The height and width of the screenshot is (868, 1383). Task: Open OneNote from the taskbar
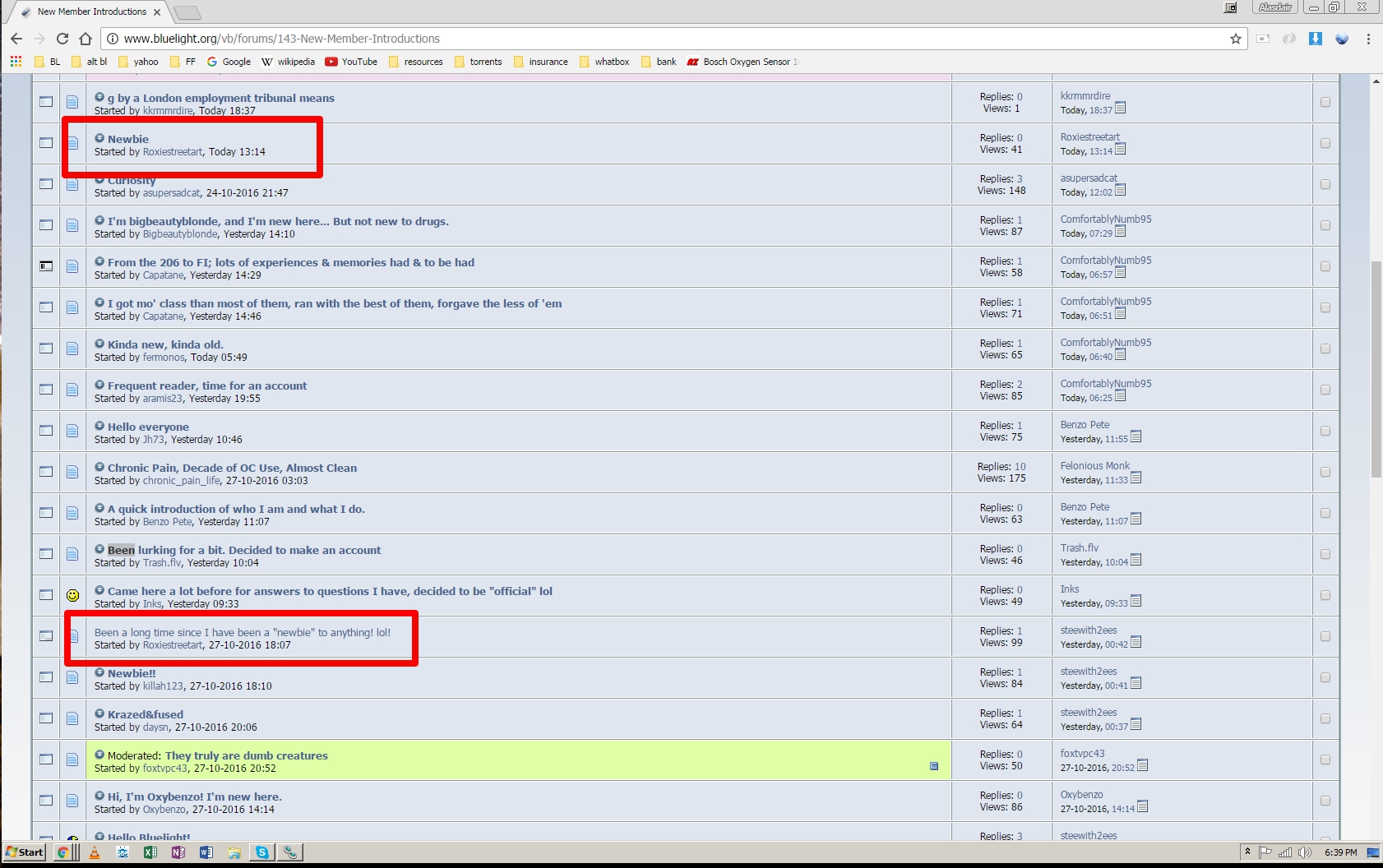178,852
